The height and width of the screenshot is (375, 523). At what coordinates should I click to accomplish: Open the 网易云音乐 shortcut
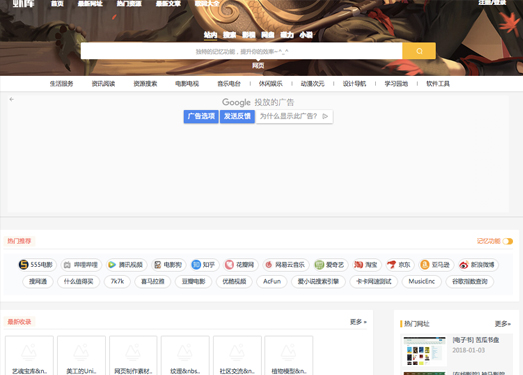[x=286, y=265]
